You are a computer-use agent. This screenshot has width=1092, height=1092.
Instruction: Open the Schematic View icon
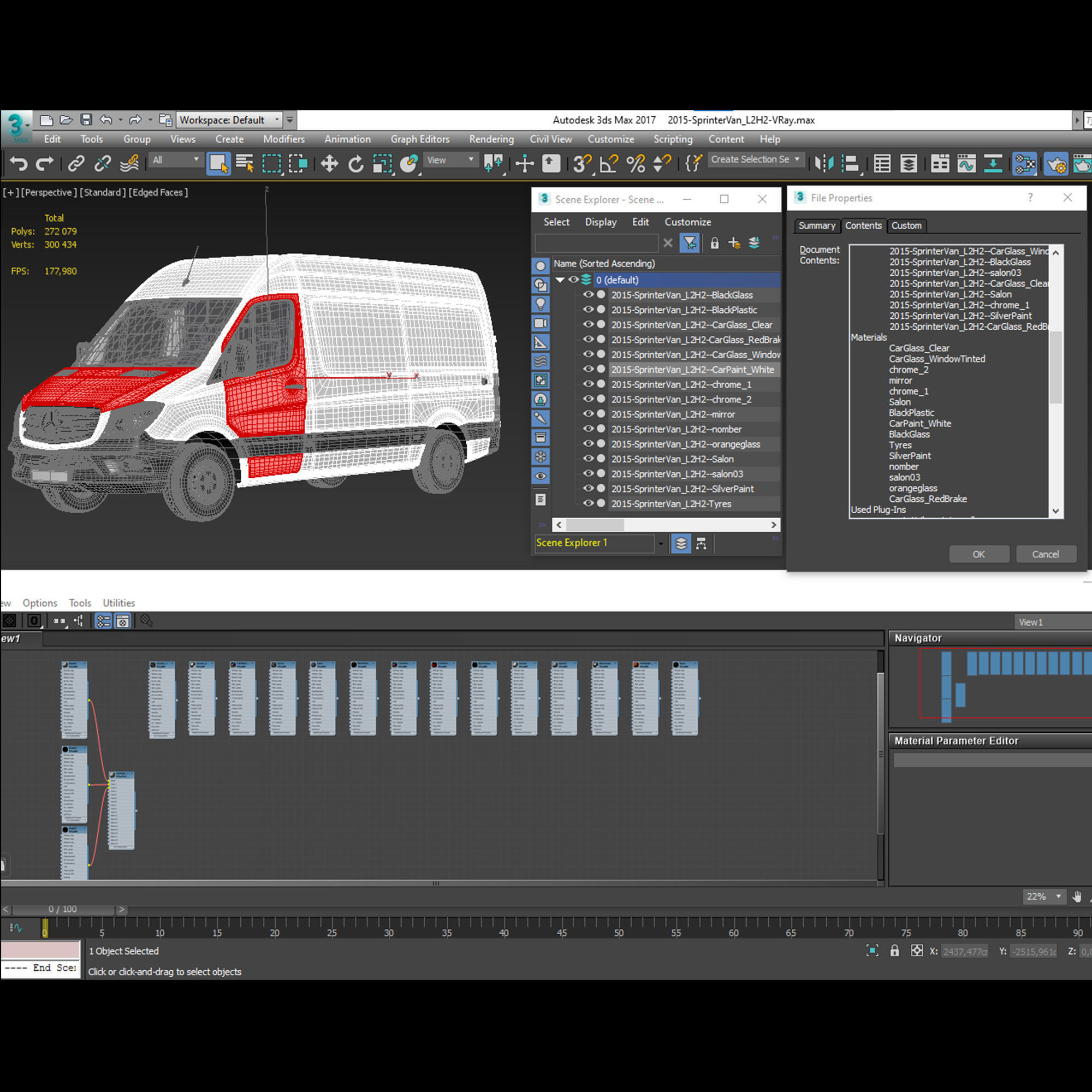[x=993, y=164]
